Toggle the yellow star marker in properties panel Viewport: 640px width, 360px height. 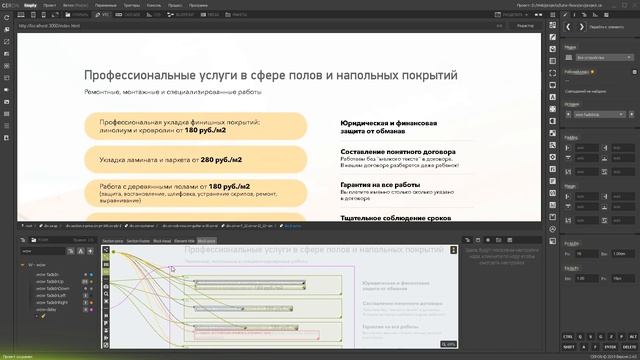[593, 72]
